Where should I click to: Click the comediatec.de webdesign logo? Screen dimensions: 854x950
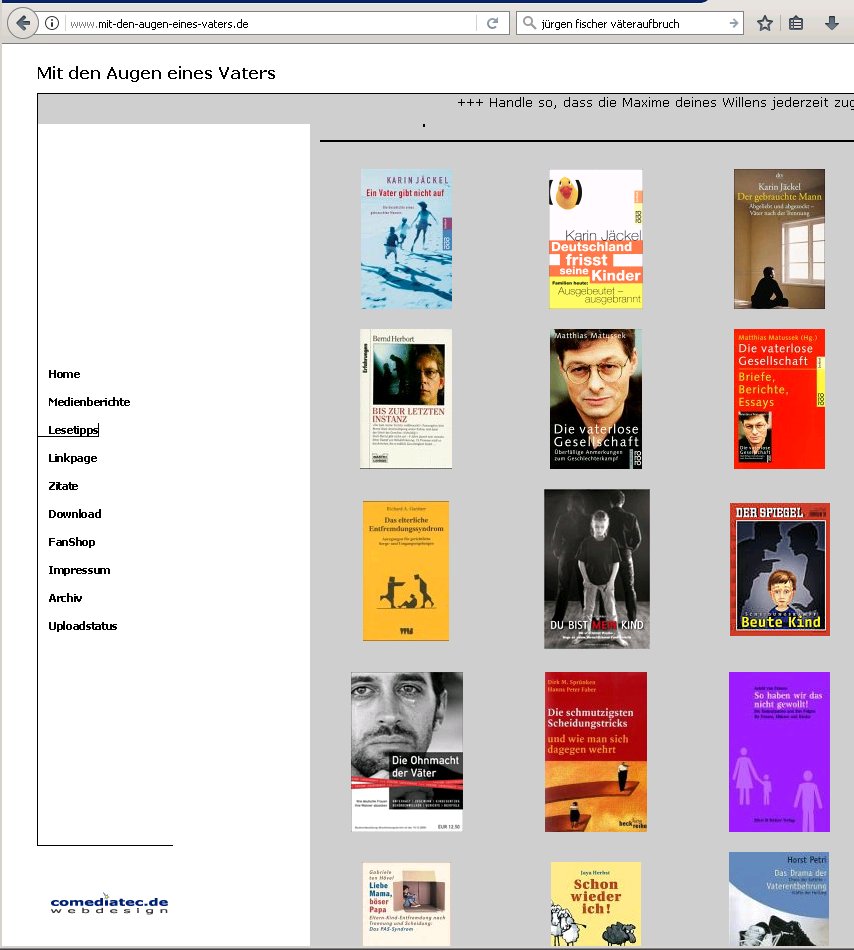click(109, 904)
